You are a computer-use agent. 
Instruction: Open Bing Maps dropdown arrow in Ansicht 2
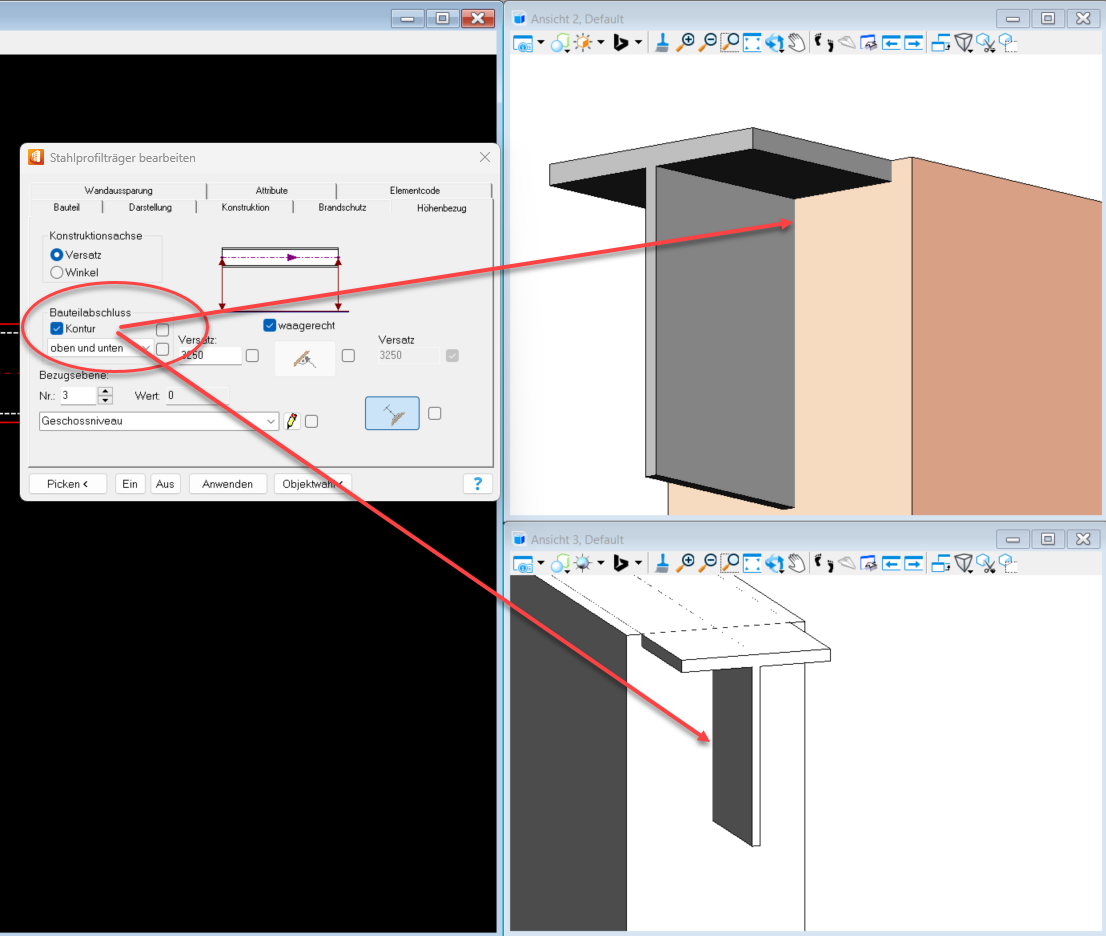[638, 43]
